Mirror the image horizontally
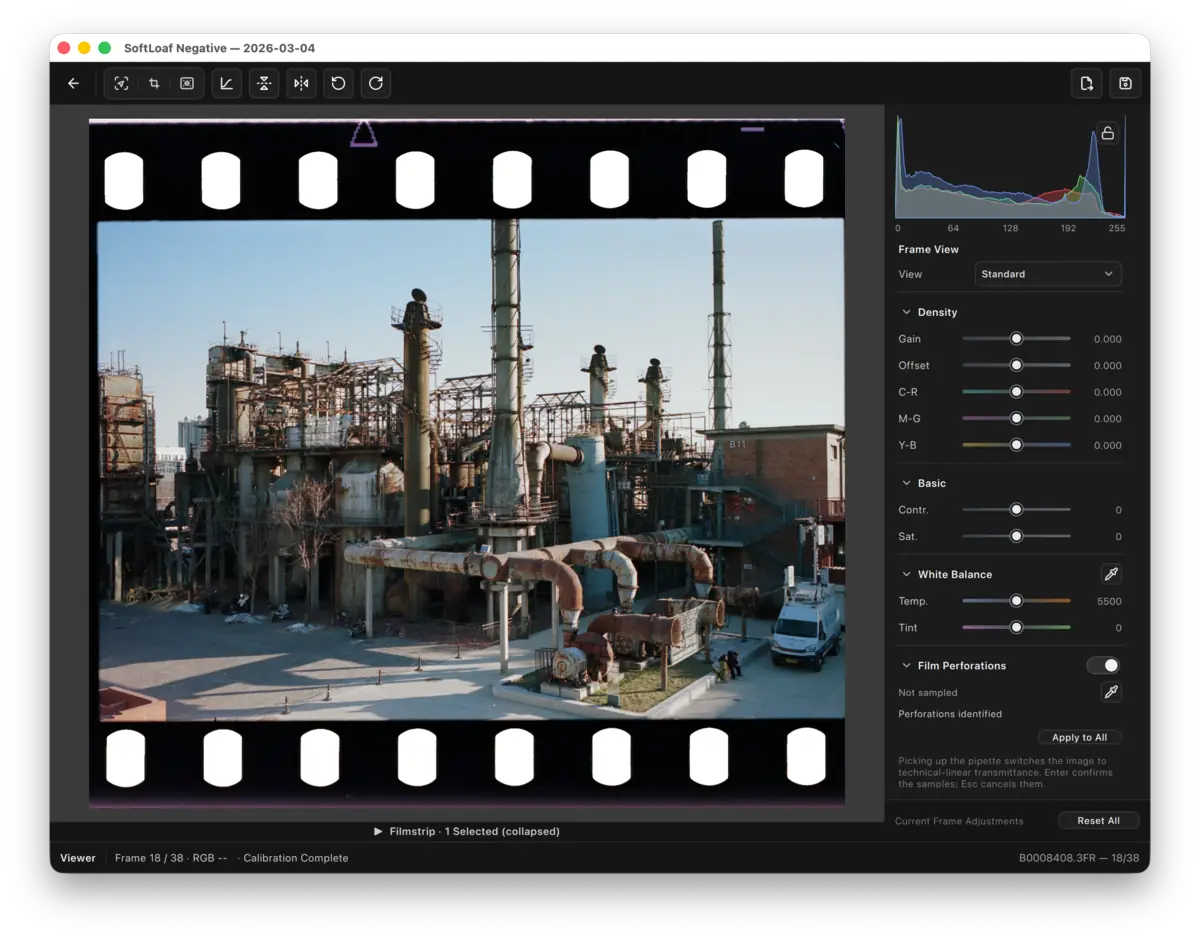Viewport: 1200px width, 939px height. pos(301,83)
